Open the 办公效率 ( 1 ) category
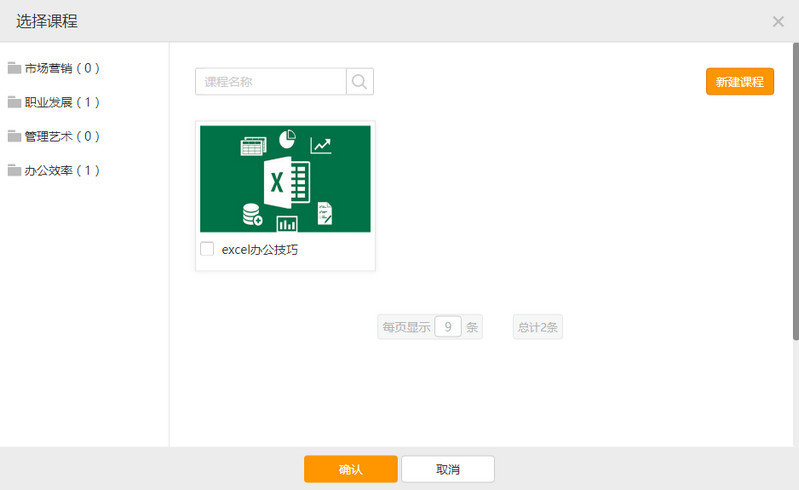Screen dimensions: 799x490 [62, 171]
